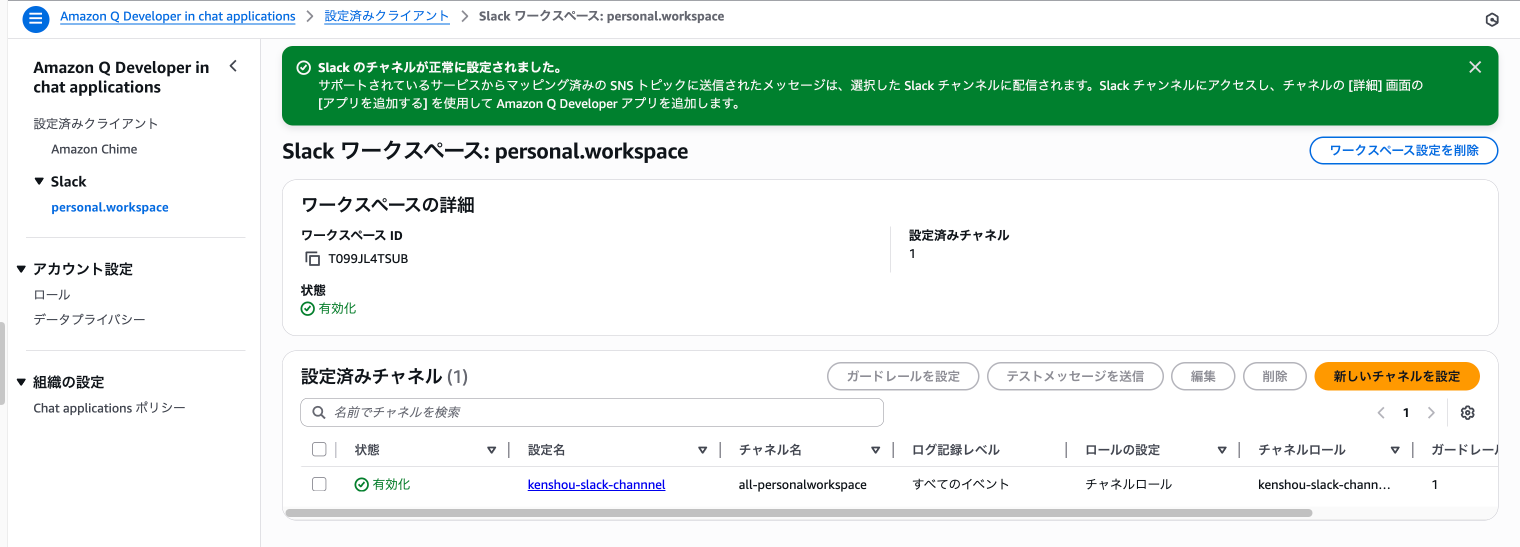Click the チャネルロール cell in the row
Screen dimensions: 1520x547
tap(1128, 484)
